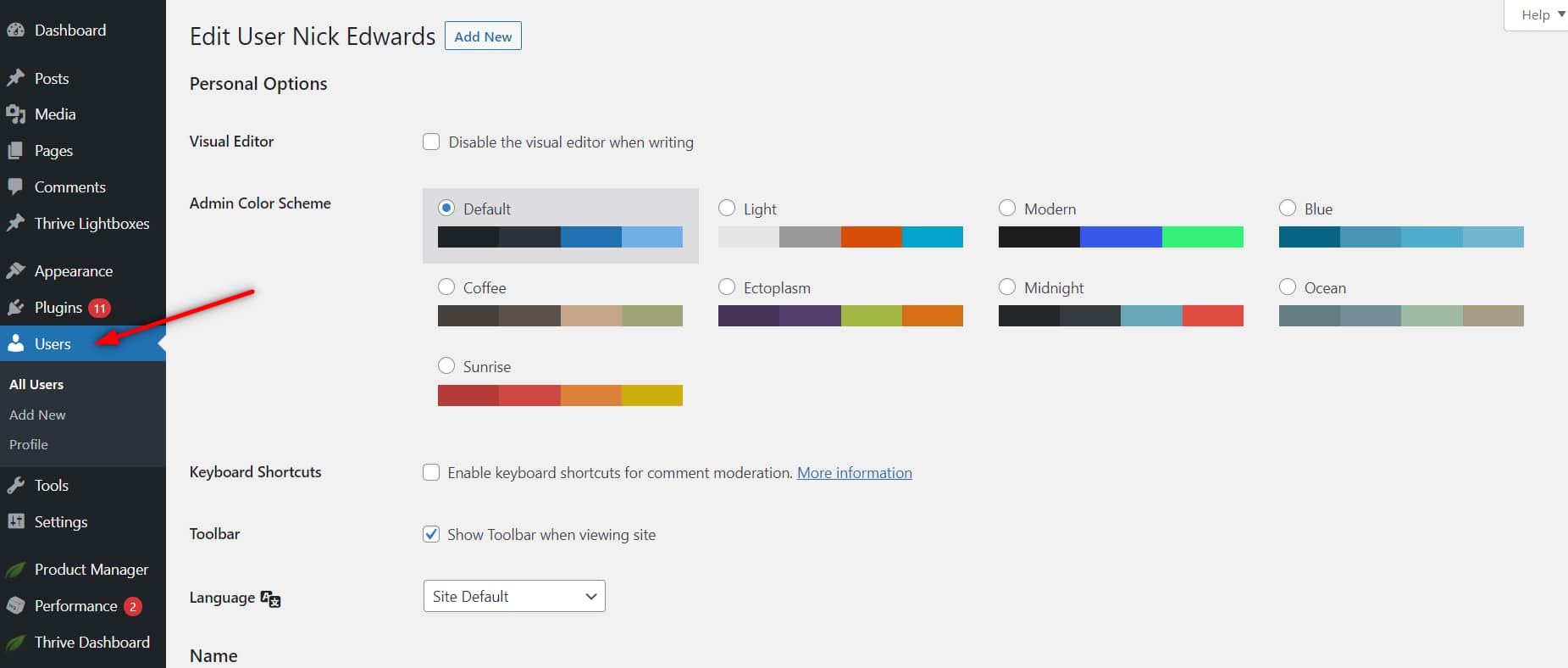Go to the Plugins menu label
The width and height of the screenshot is (1568, 668).
(x=58, y=308)
